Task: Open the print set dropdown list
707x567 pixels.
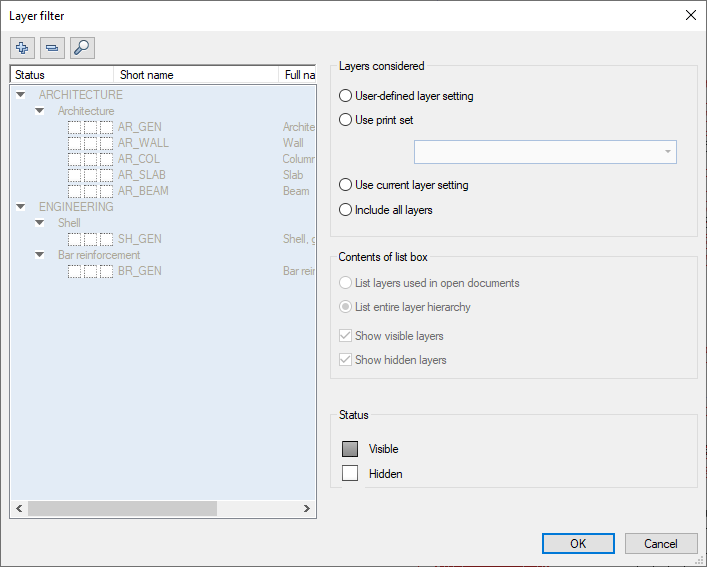Action: click(x=666, y=152)
